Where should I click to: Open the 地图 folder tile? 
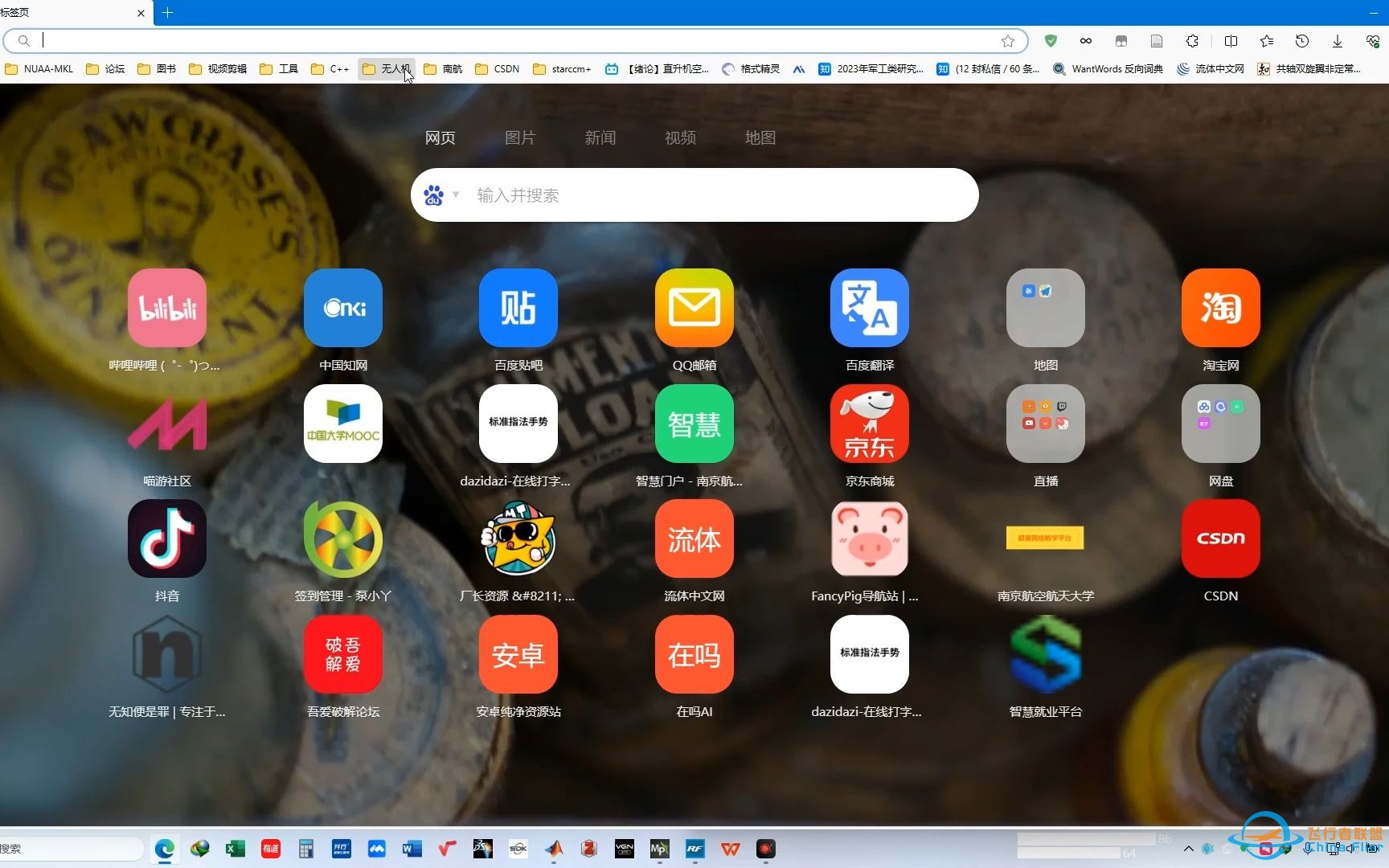(1046, 308)
